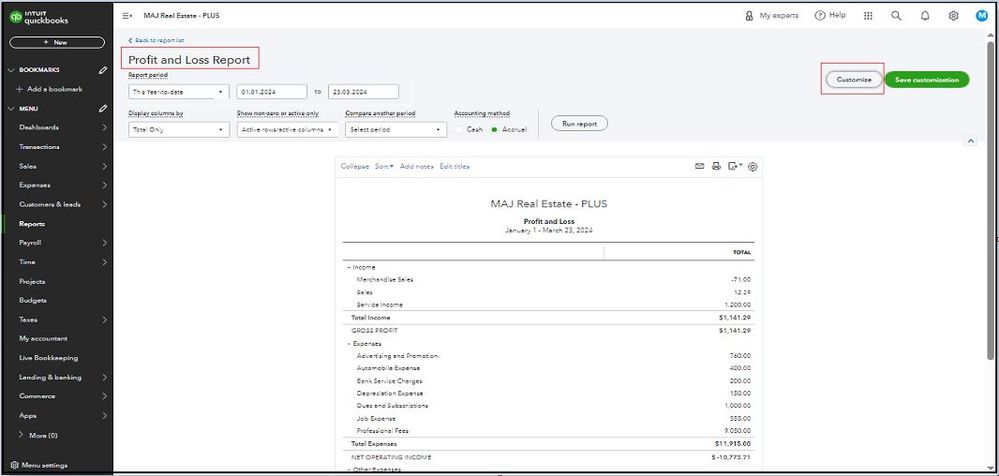Screen dimensions: 999x476
Task: Expand the Dashboards submenu arrow
Action: (x=104, y=127)
